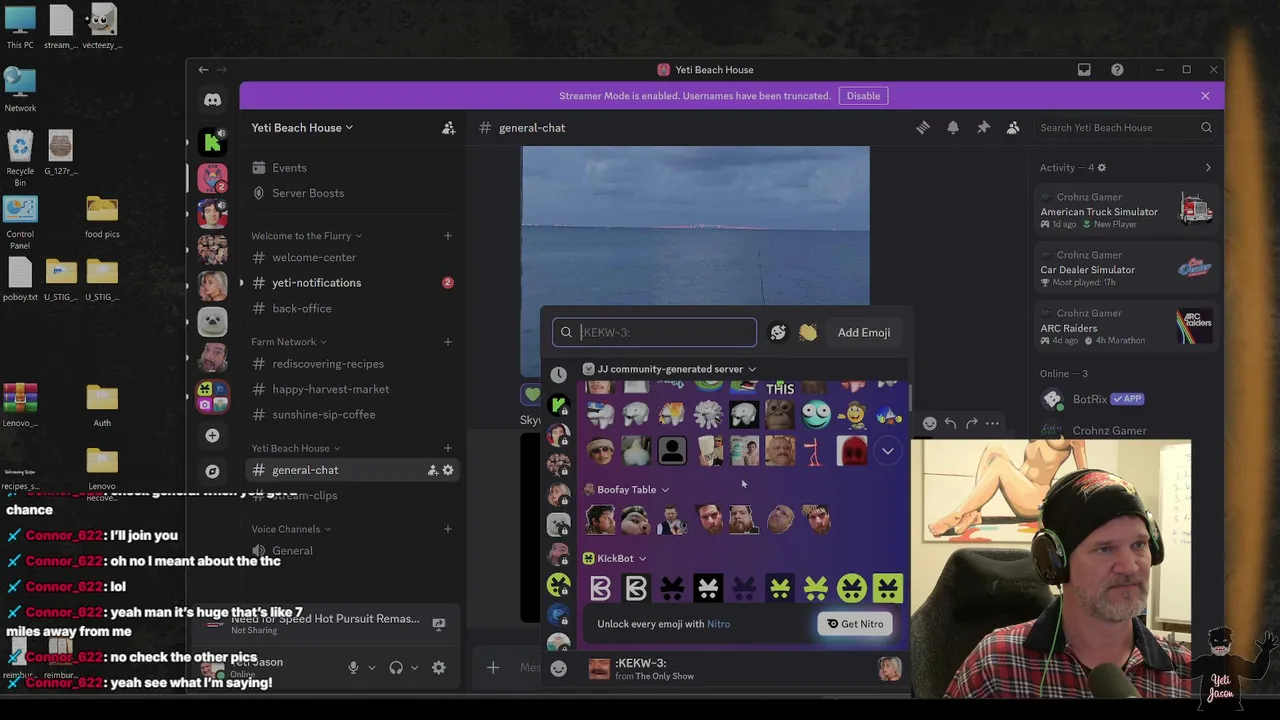Collapse Voice Channels category

291,529
